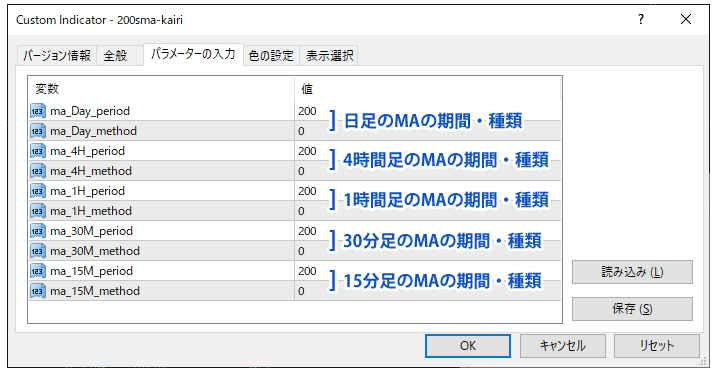Viewport: 714px width, 377px height.
Task: Click the icon beside ma_15M_period
Action: coord(38,271)
